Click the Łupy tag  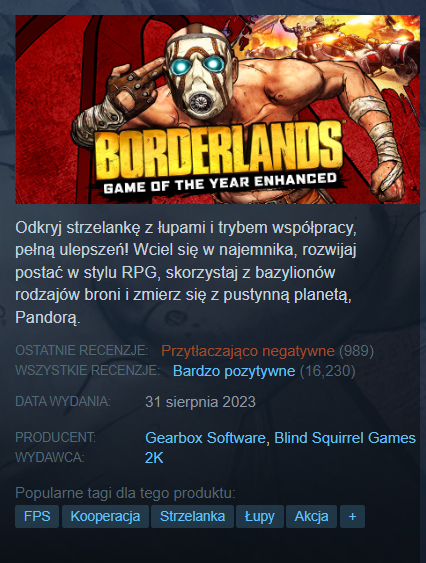pos(260,516)
